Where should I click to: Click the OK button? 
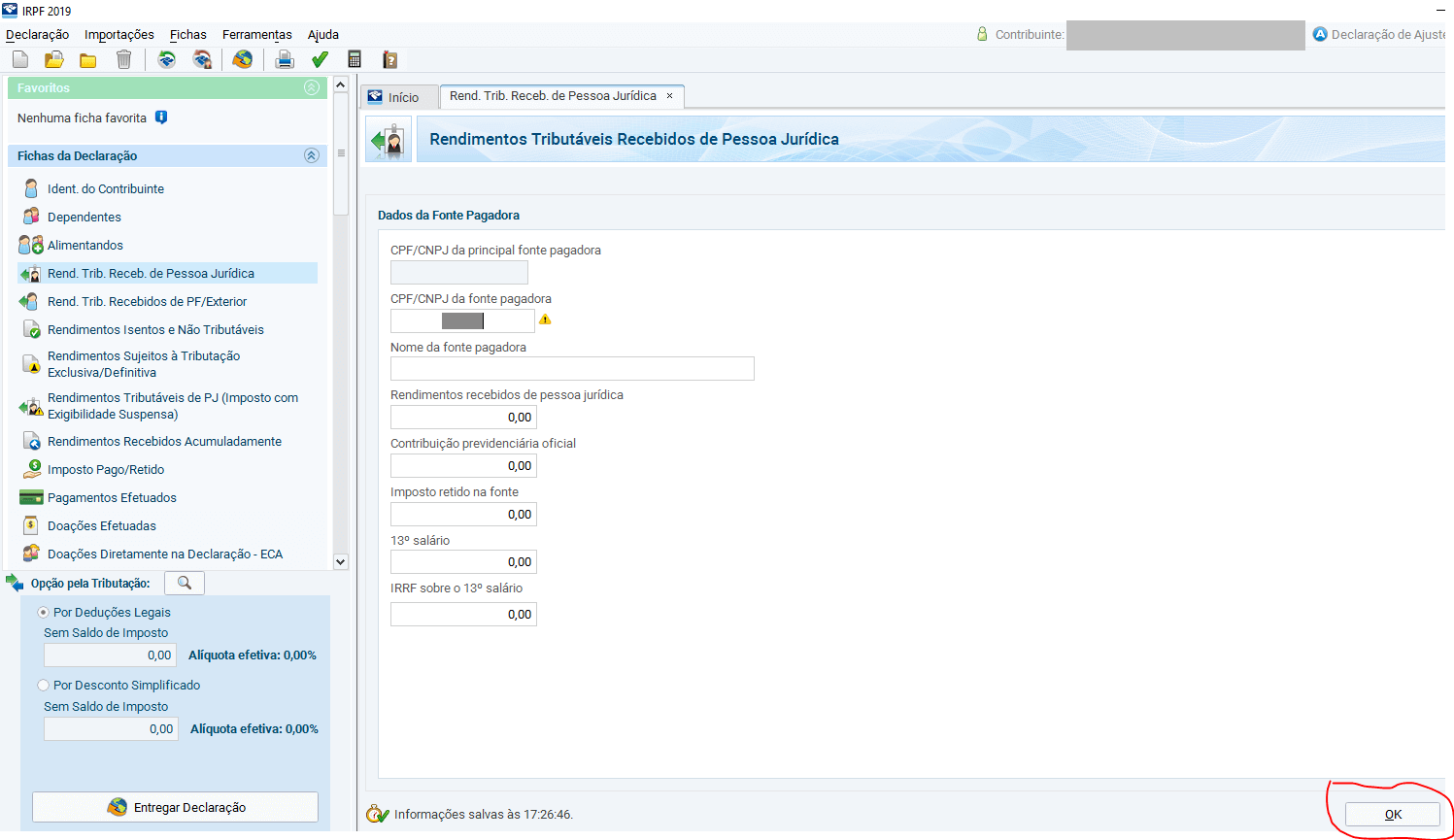(1393, 815)
